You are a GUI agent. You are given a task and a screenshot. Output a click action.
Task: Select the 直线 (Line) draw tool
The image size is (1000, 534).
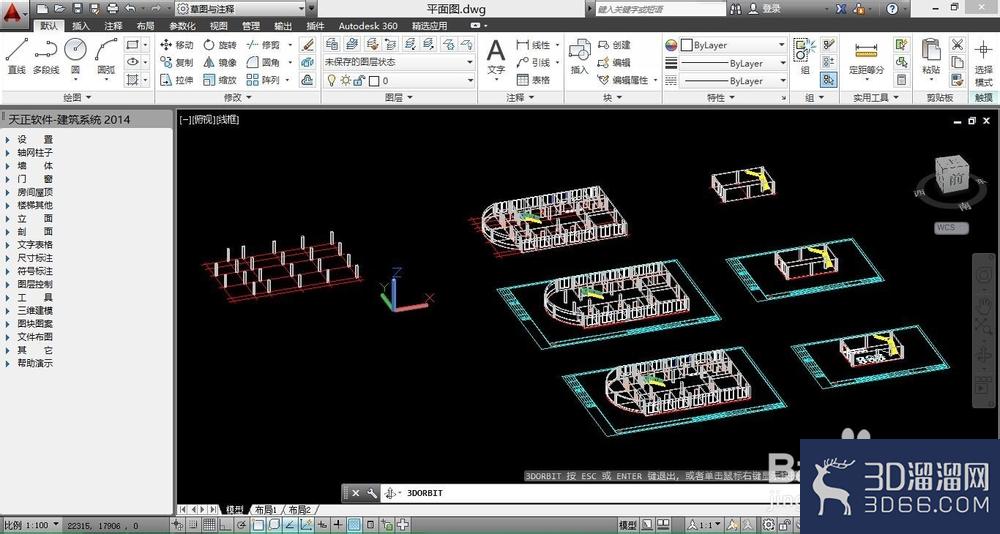click(x=17, y=56)
